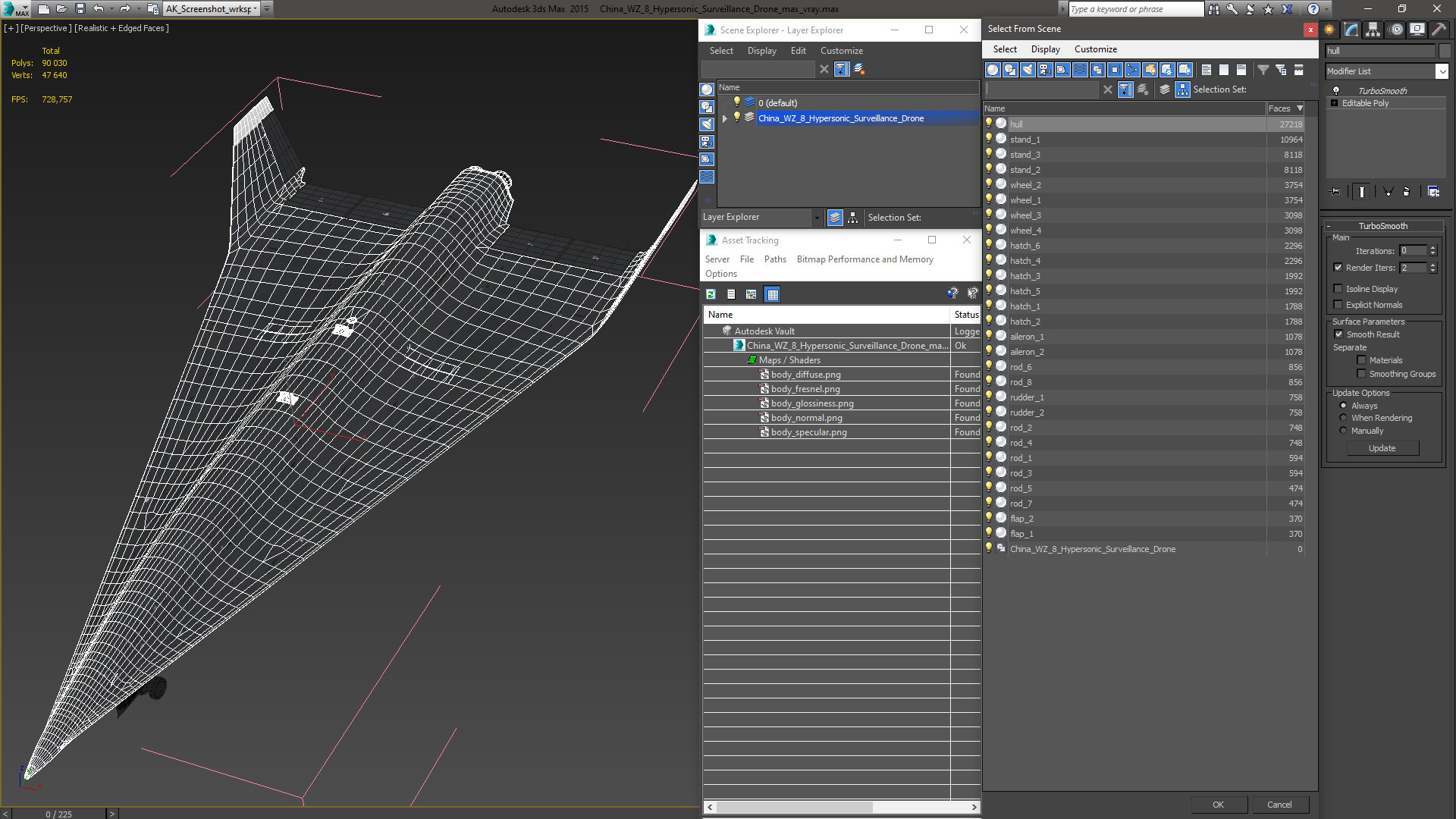Enable Separate by Materials checkbox
This screenshot has width=1456, height=819.
pos(1361,360)
